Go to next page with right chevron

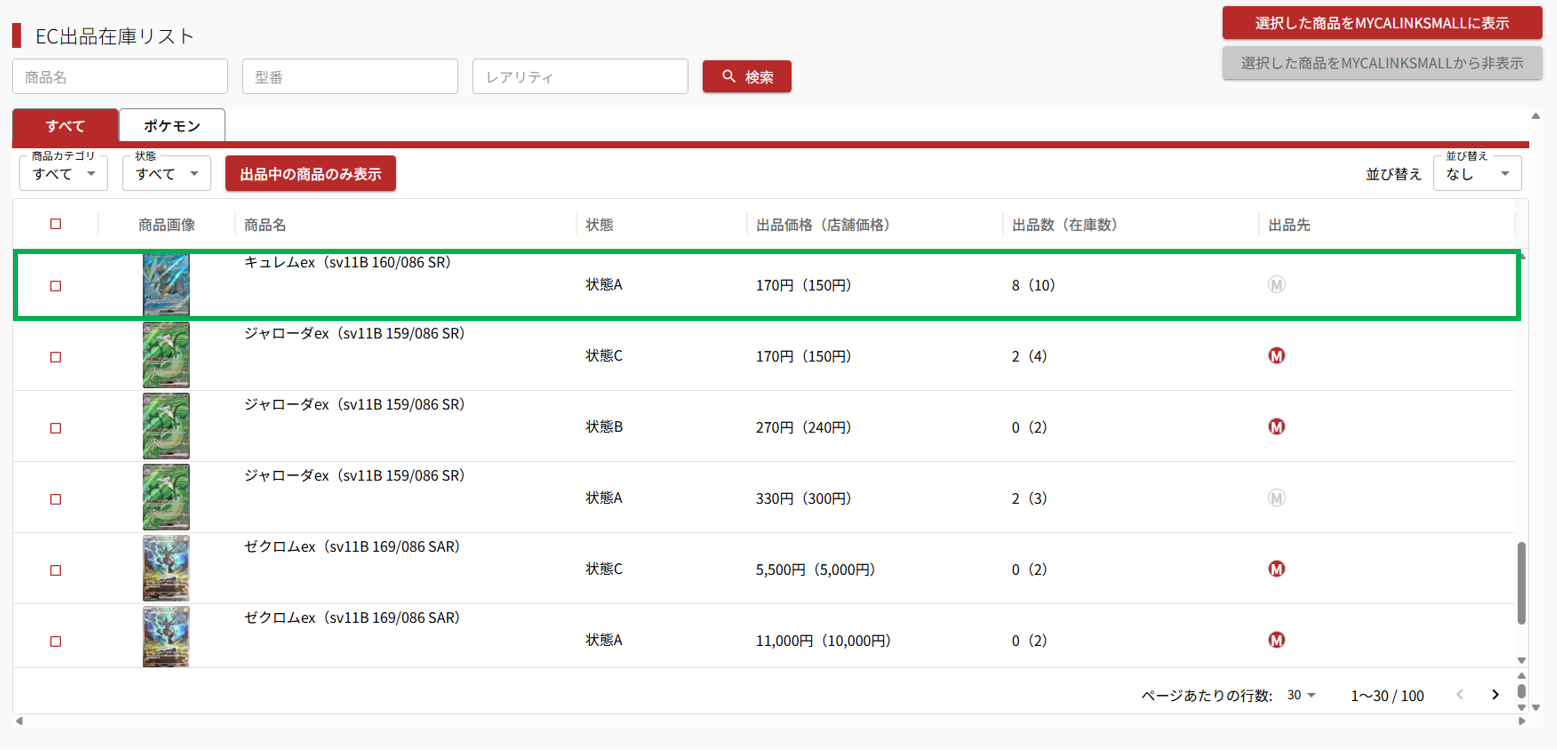[x=1495, y=695]
